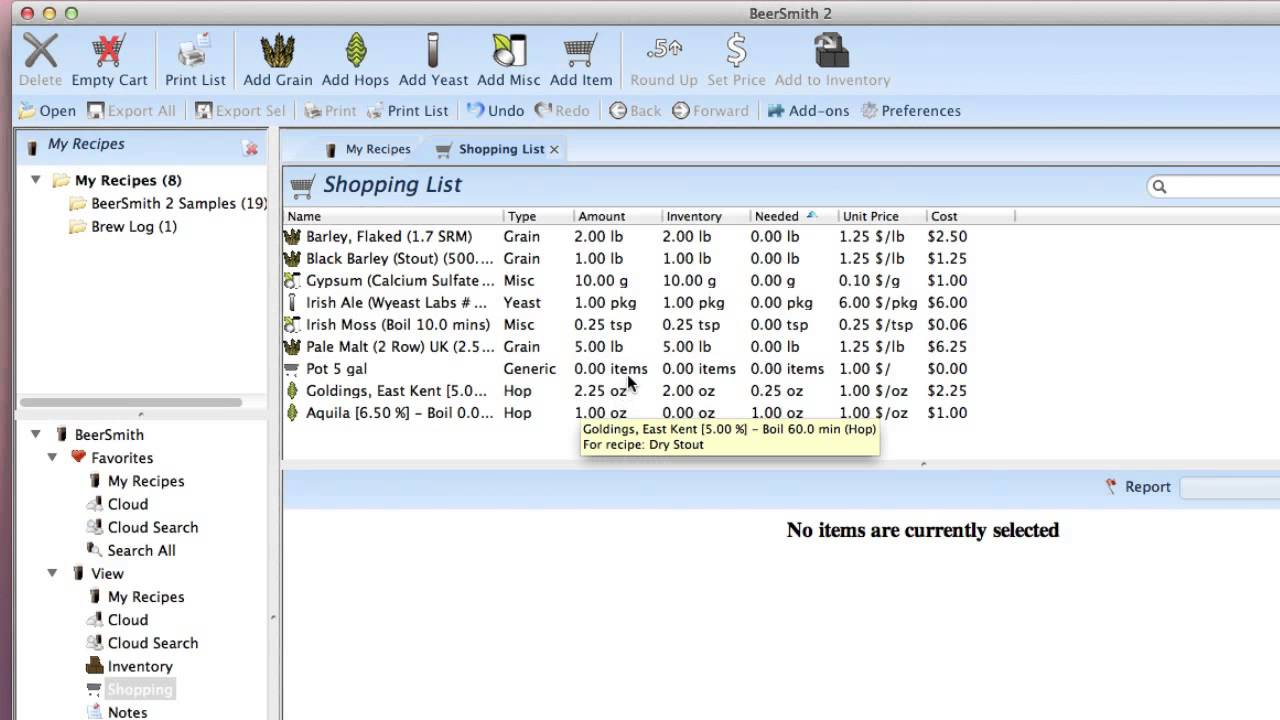Click the large Print List toolbar icon
The width and height of the screenshot is (1280, 720).
click(x=195, y=51)
